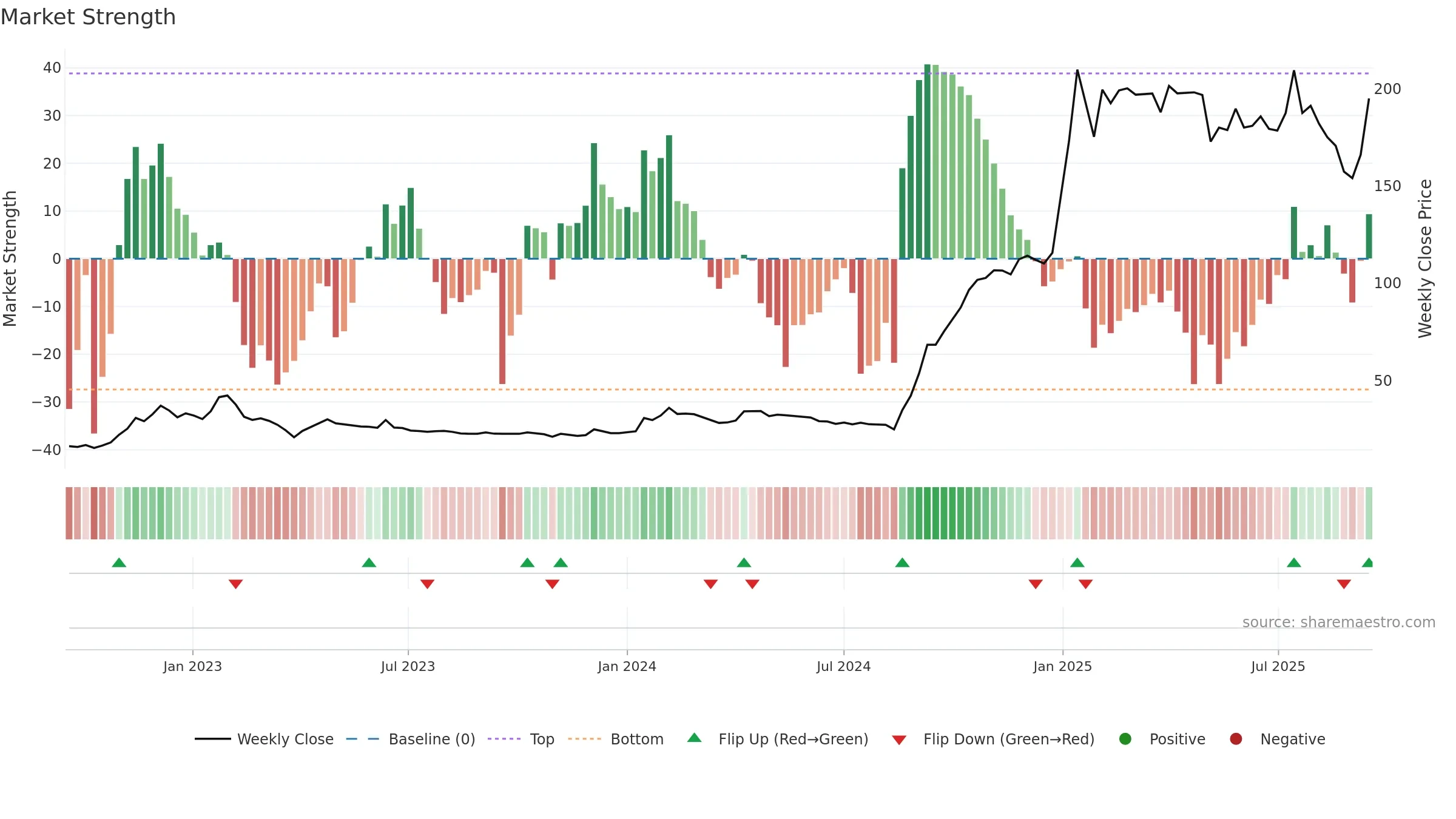Toggle Flip Down (Green→Red) legend entry
The image size is (1456, 819).
993,739
